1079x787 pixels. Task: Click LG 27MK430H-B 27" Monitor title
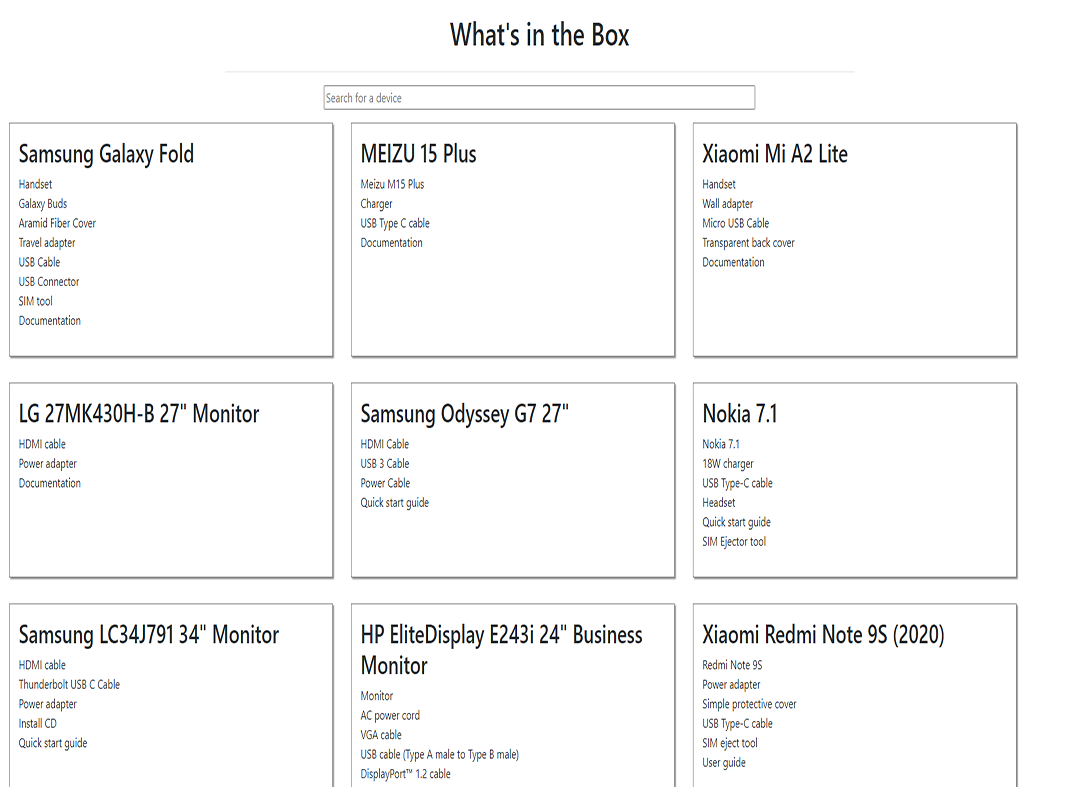(139, 414)
